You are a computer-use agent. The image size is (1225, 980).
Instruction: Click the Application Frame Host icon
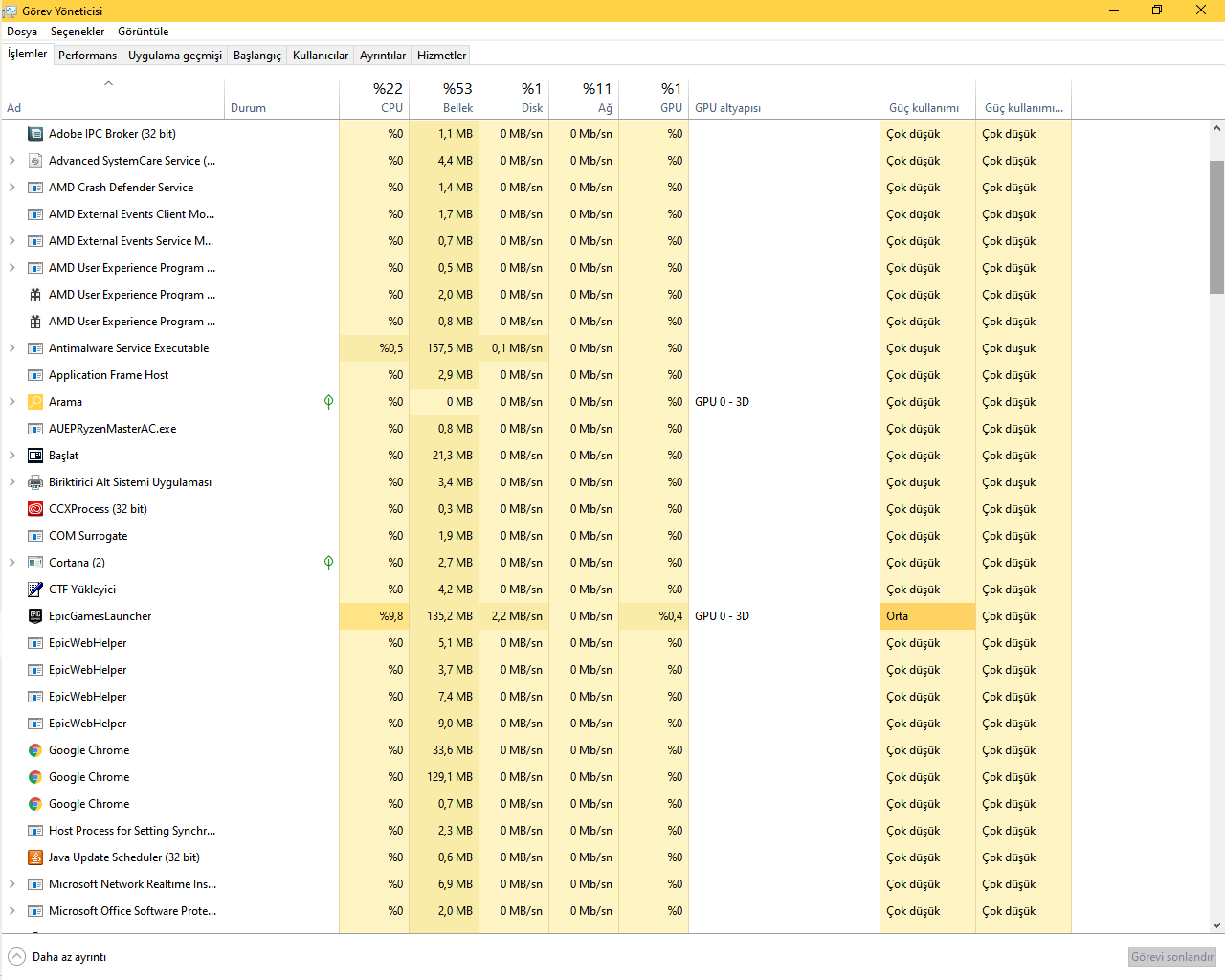coord(35,375)
